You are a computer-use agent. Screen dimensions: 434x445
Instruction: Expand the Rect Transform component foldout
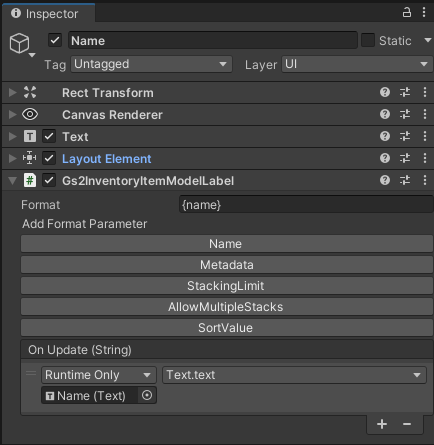point(12,92)
